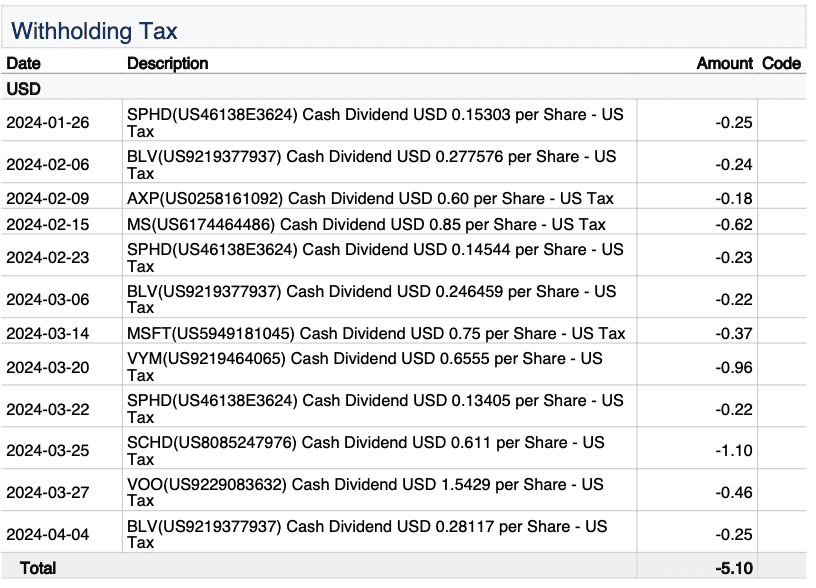Click the Code column header
Image resolution: width=816 pixels, height=588 pixels.
[x=781, y=63]
